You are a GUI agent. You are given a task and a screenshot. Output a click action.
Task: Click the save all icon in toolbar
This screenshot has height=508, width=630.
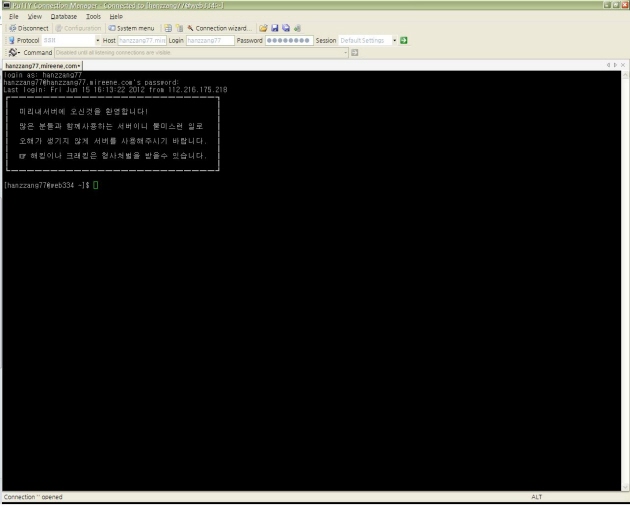click(285, 28)
